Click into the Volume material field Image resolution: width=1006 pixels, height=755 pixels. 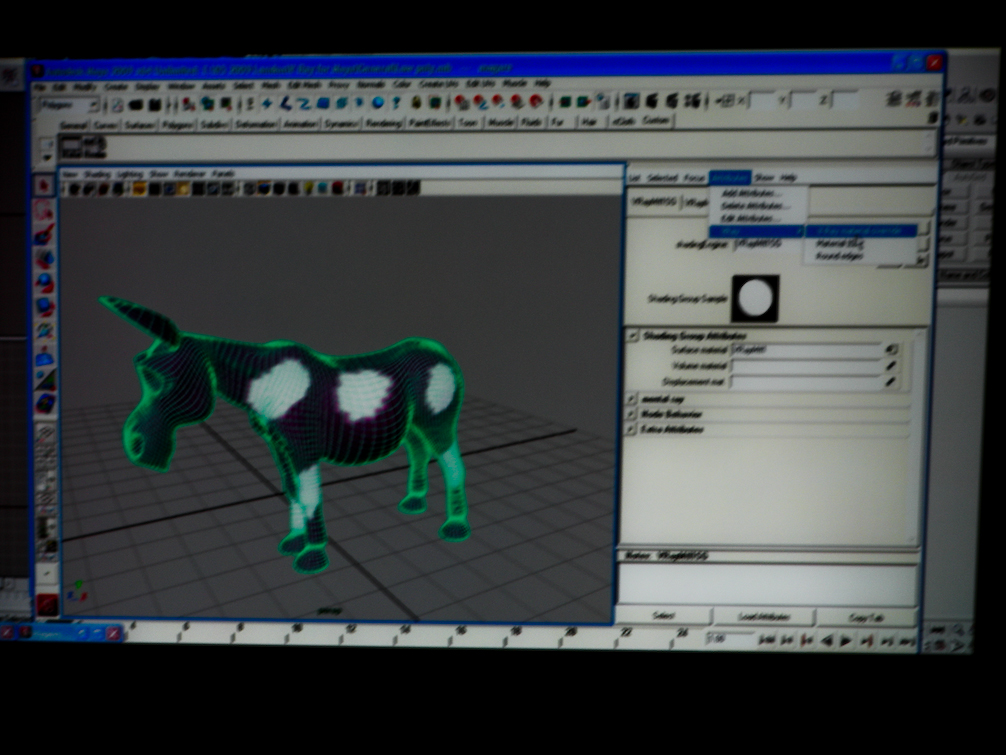pyautogui.click(x=806, y=366)
